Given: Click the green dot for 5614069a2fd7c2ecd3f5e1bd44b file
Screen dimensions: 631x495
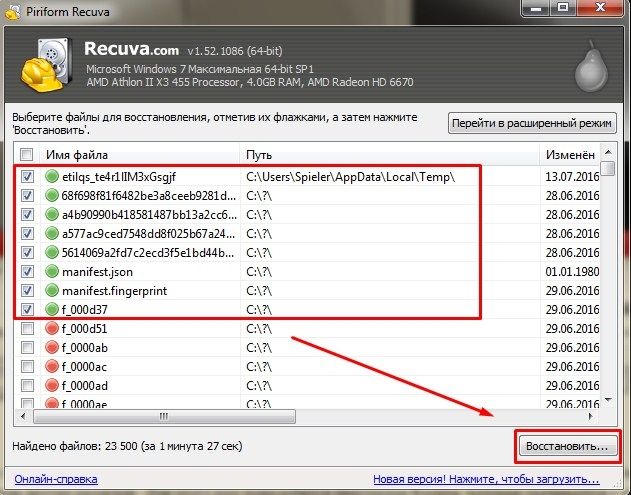Looking at the screenshot, I should coord(52,253).
